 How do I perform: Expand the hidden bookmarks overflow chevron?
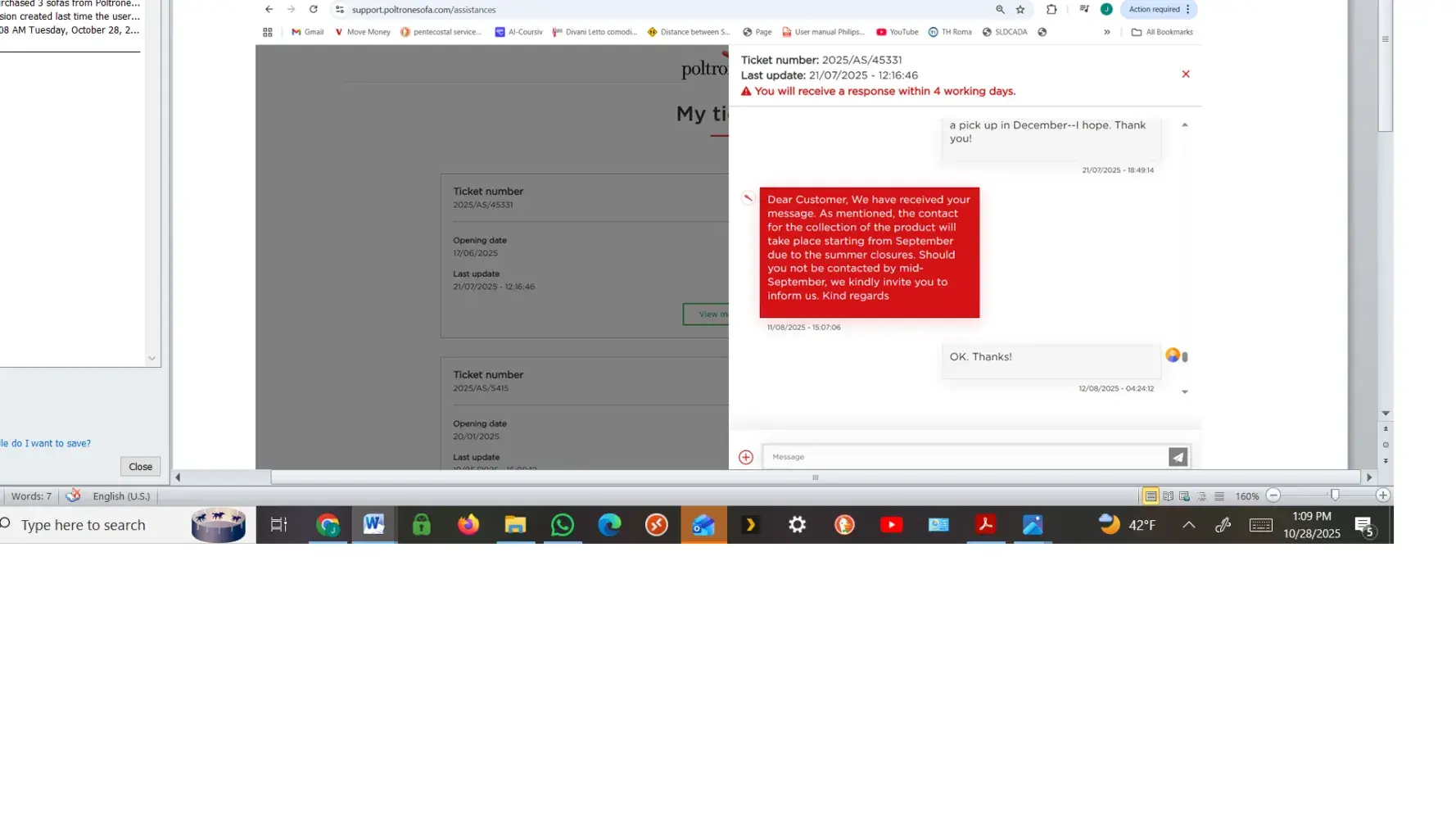pyautogui.click(x=1106, y=32)
